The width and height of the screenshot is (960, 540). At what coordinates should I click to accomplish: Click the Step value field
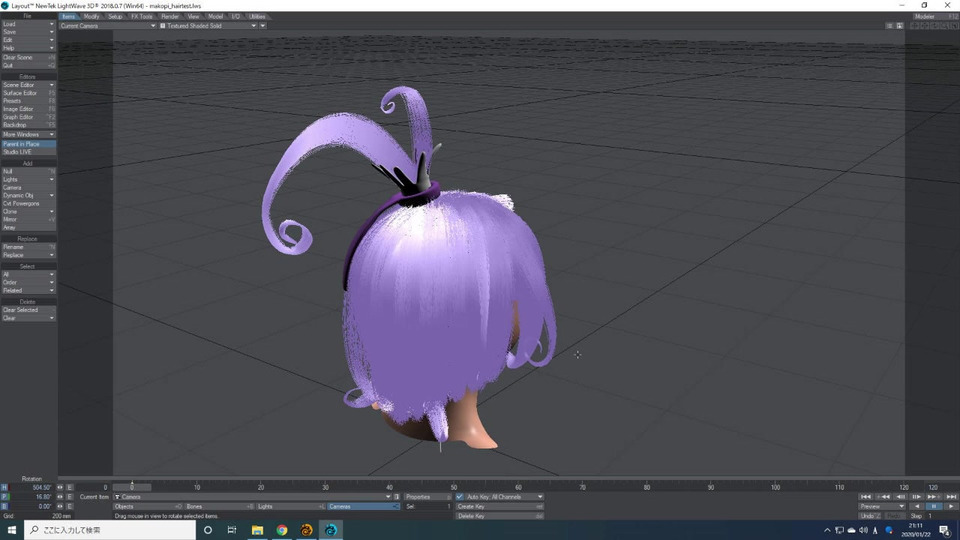click(x=942, y=516)
